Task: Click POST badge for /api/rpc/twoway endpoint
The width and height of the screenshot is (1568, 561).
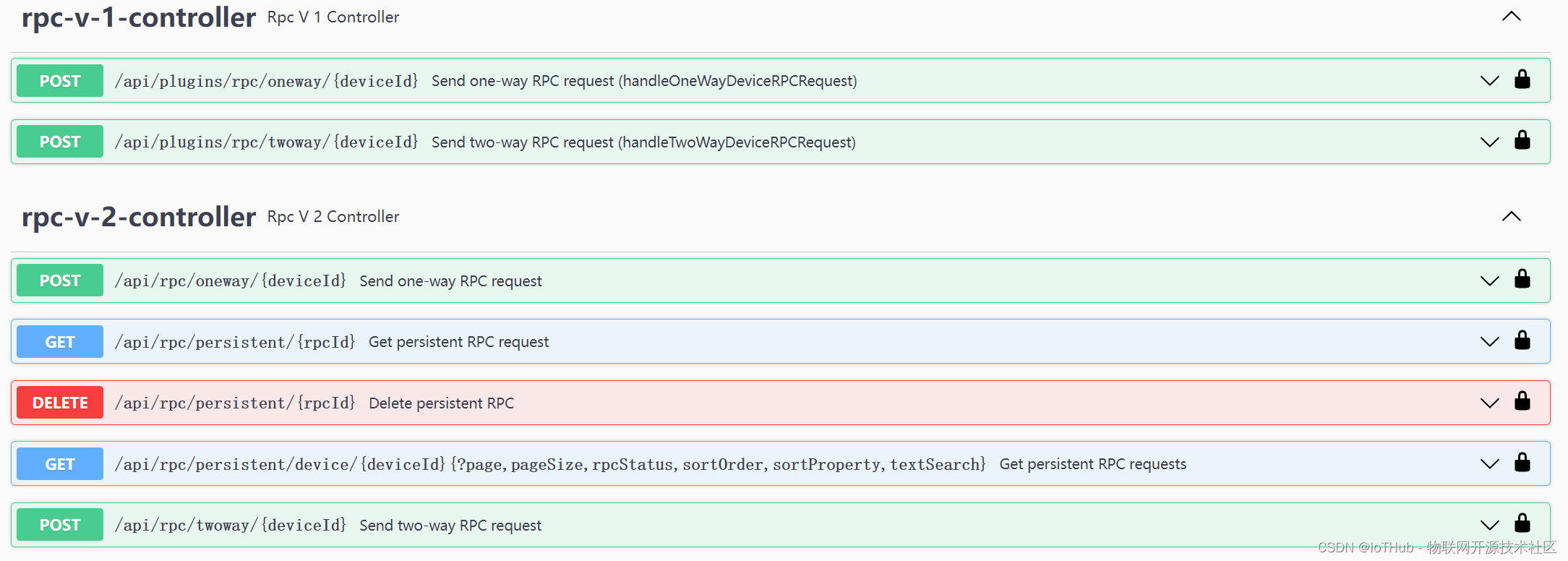Action: 60,525
